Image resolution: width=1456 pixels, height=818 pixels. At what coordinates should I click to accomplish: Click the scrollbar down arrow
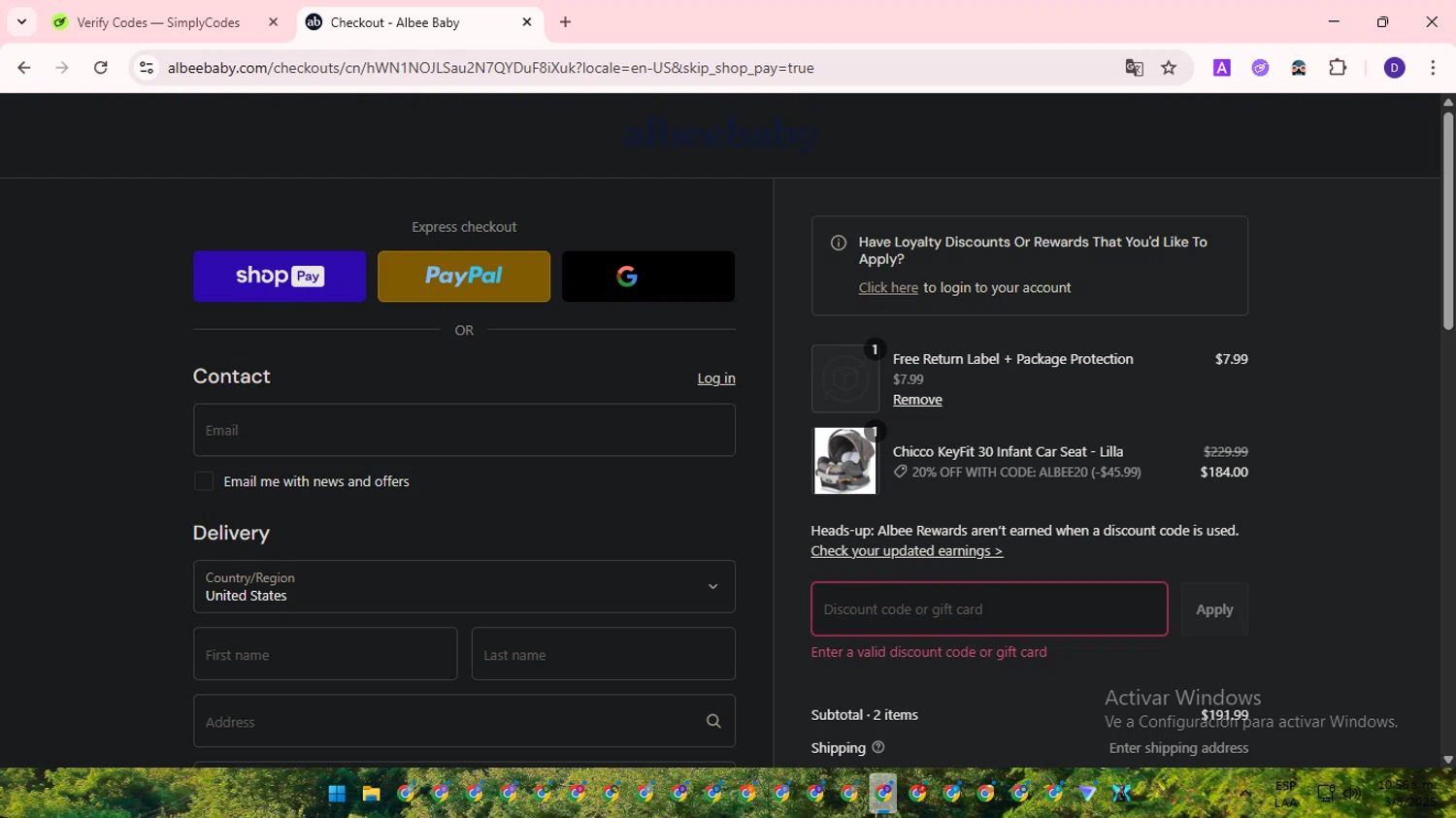(1448, 760)
